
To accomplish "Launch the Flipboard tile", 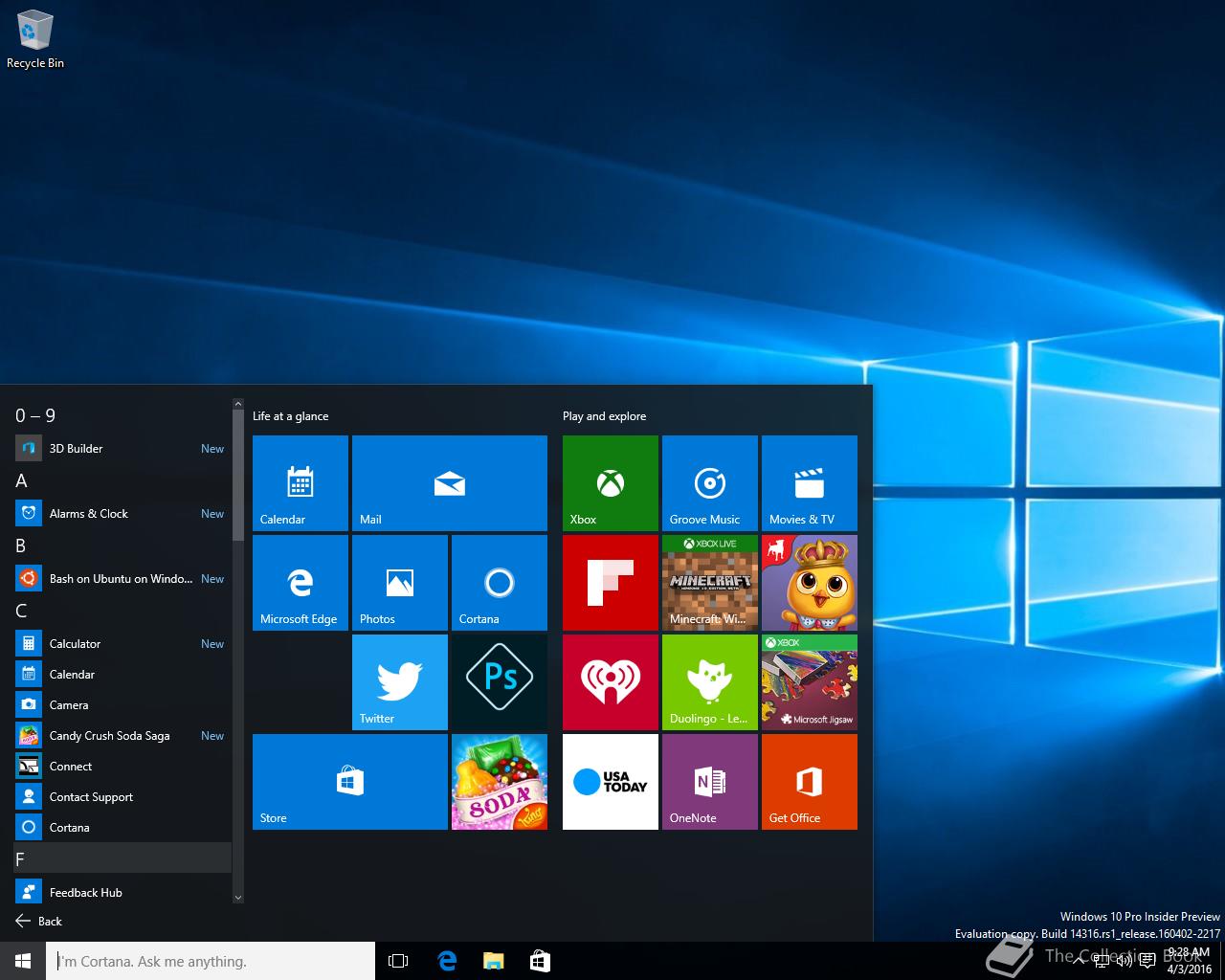I will 611,583.
